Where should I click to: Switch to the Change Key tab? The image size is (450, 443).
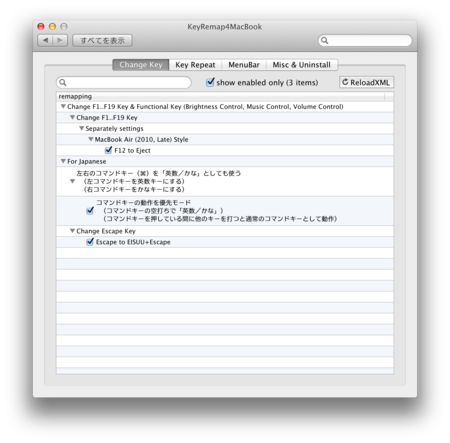(x=141, y=65)
